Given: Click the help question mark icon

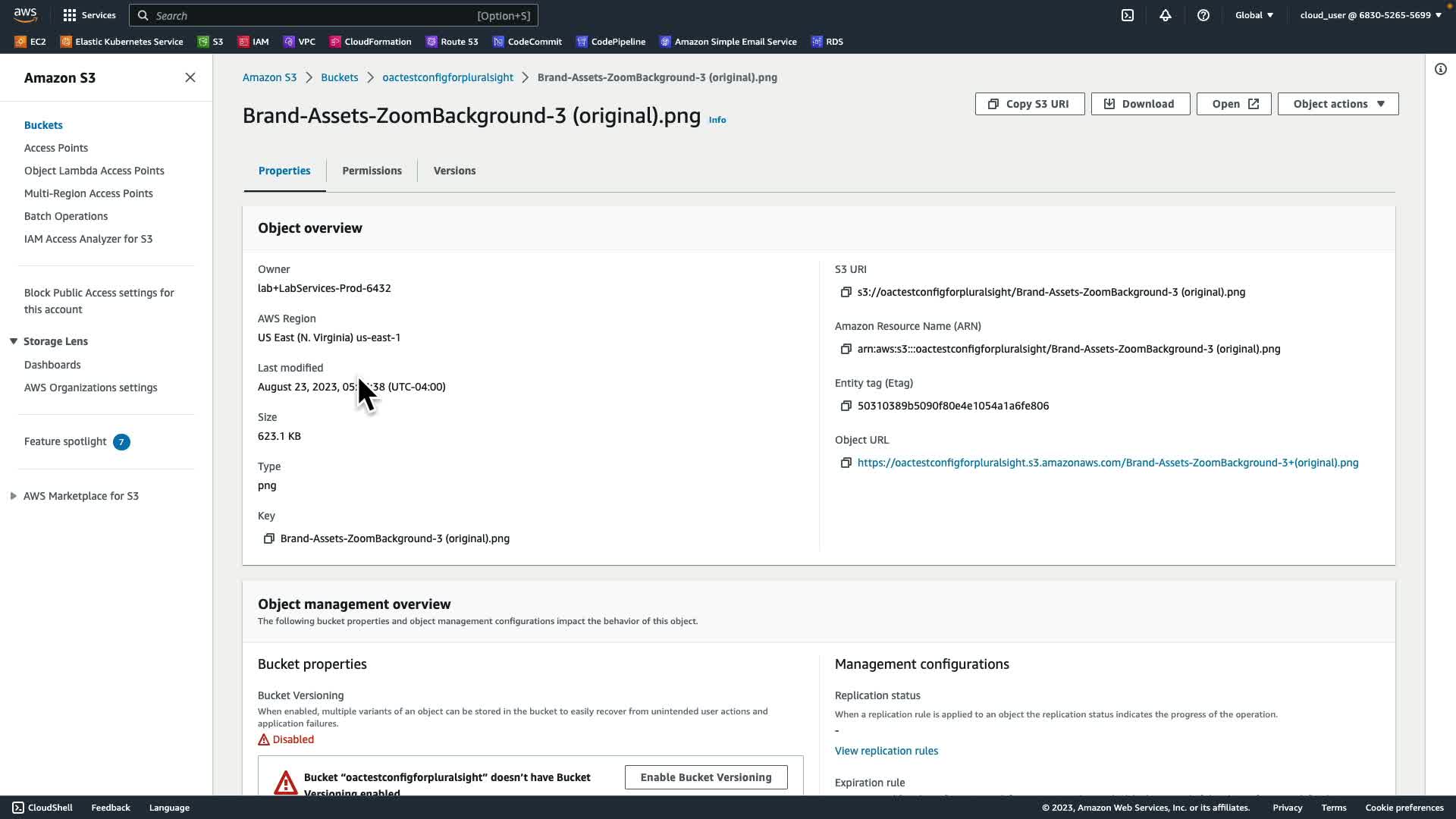Looking at the screenshot, I should (x=1203, y=15).
